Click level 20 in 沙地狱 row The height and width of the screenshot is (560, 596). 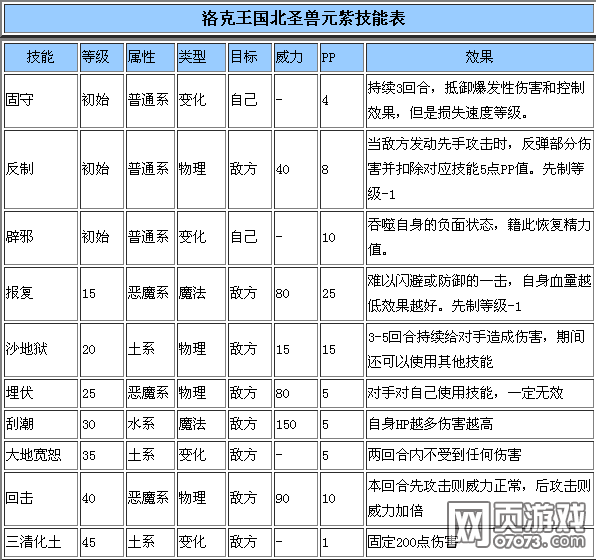pos(89,350)
